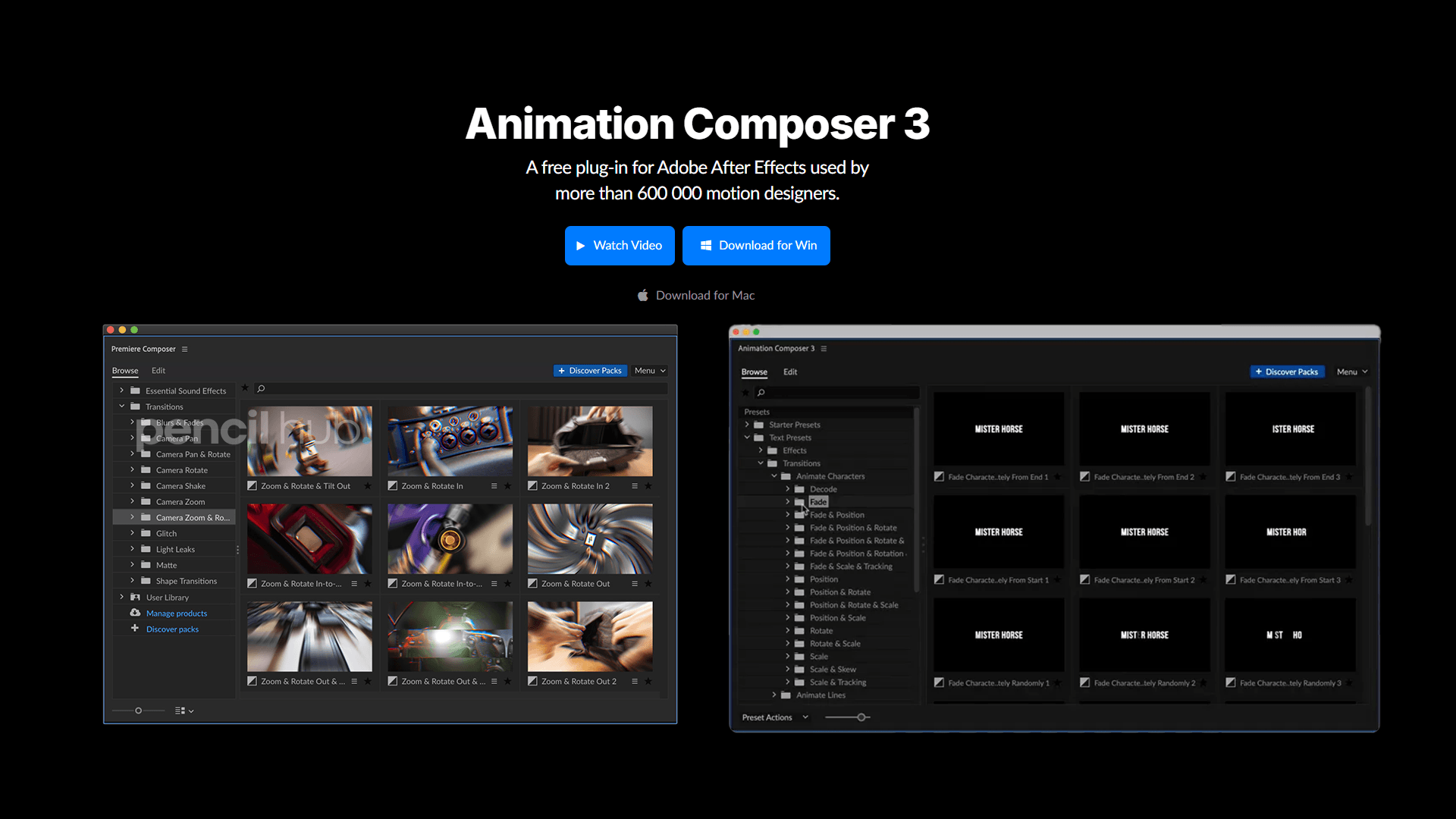Favorite the Zoom & Rotate In 2 star
Image resolution: width=1456 pixels, height=819 pixels.
click(648, 486)
